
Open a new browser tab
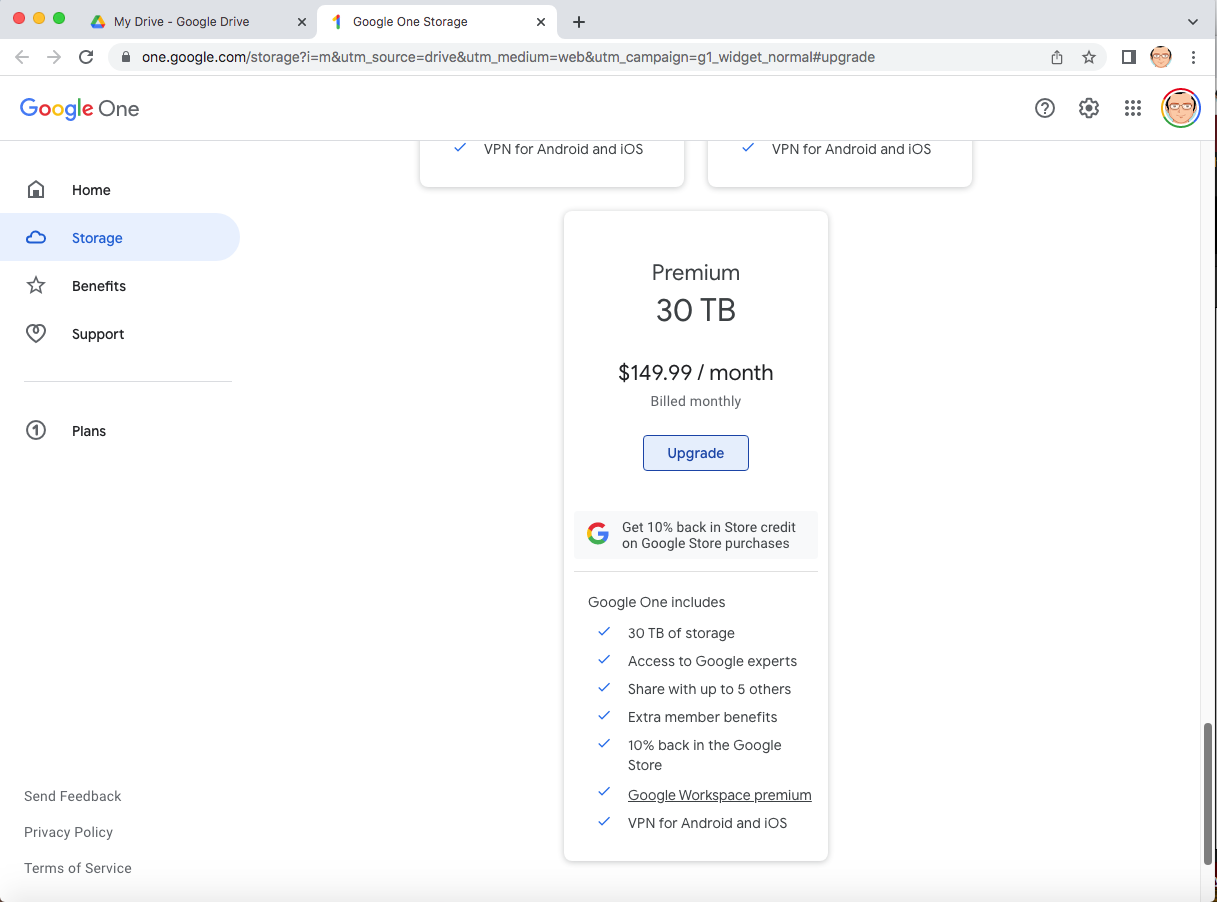[579, 22]
